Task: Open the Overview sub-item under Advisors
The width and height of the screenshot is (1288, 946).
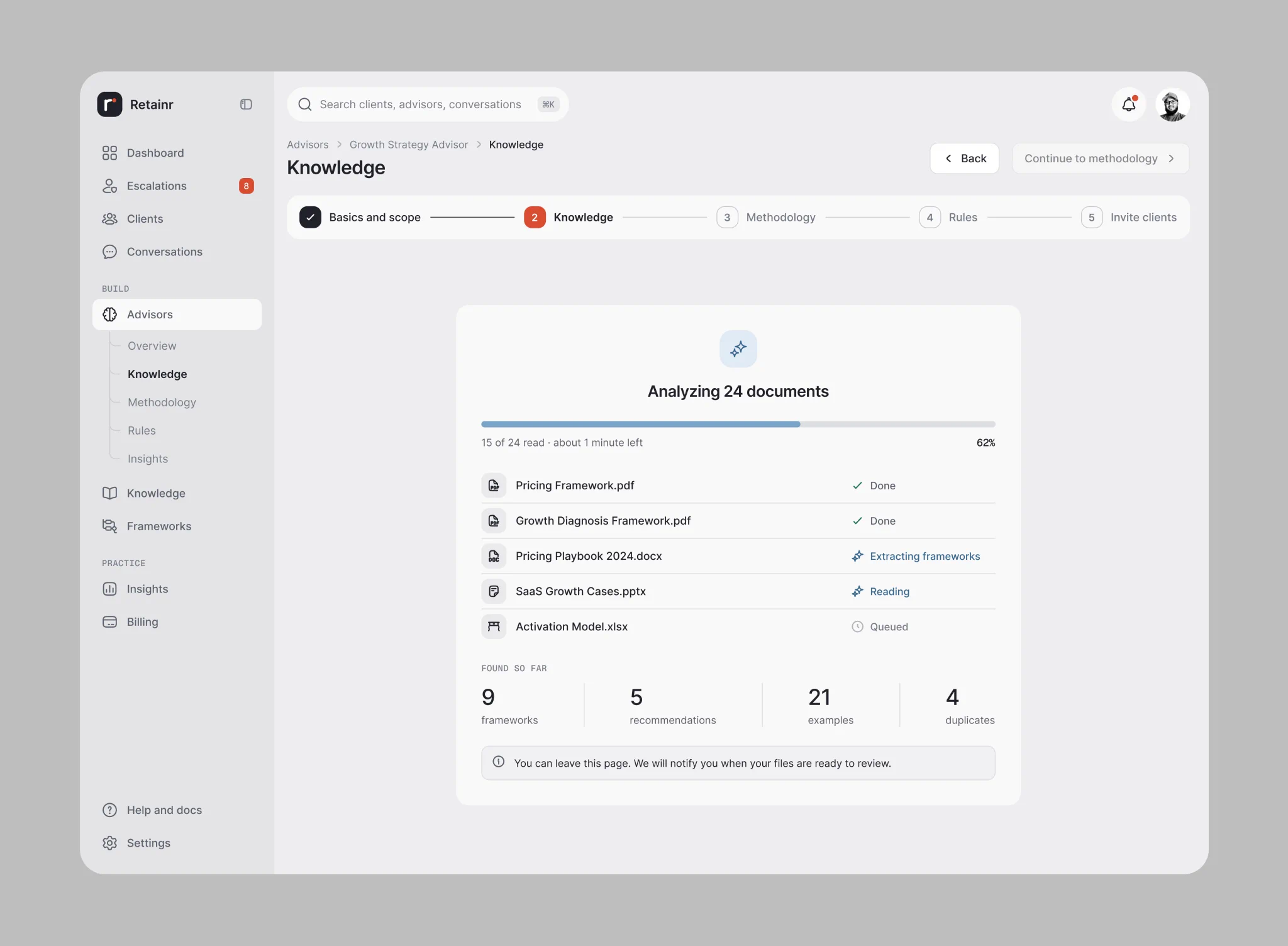Action: [x=152, y=346]
